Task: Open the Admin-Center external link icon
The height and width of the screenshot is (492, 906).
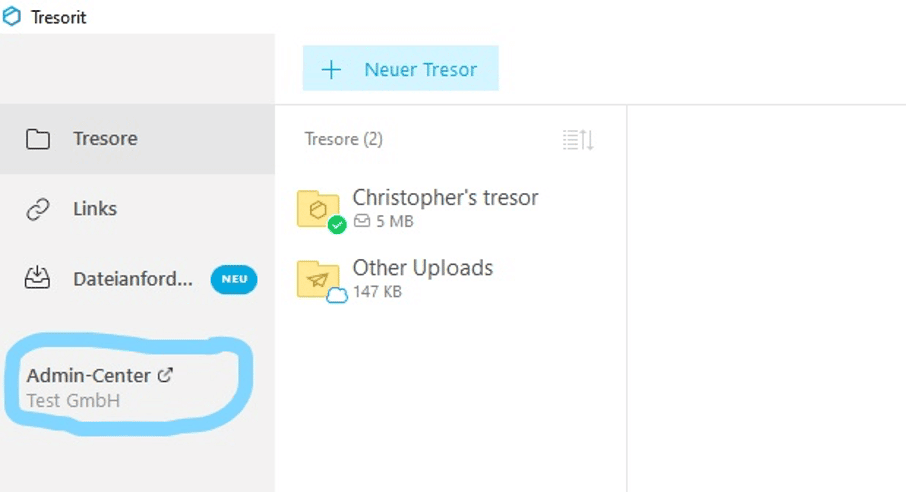Action: click(165, 375)
